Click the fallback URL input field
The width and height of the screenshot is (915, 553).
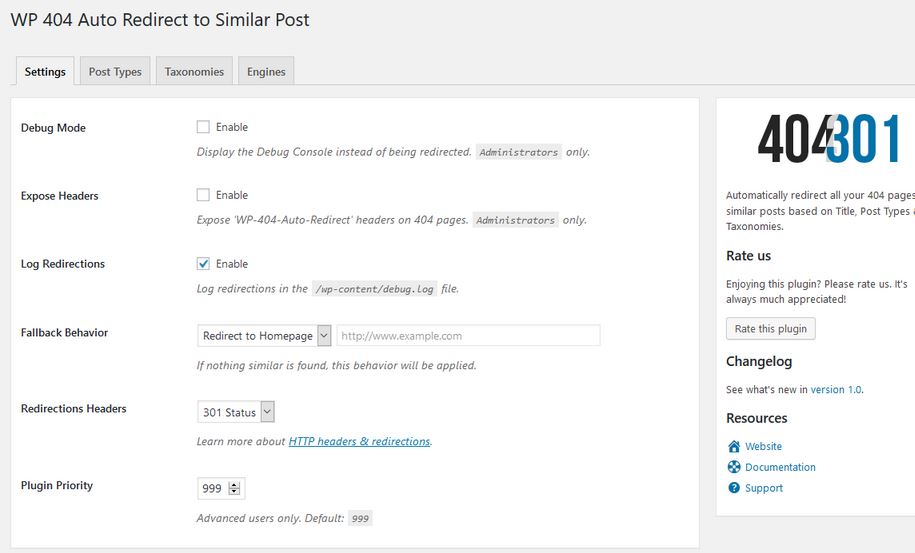469,335
